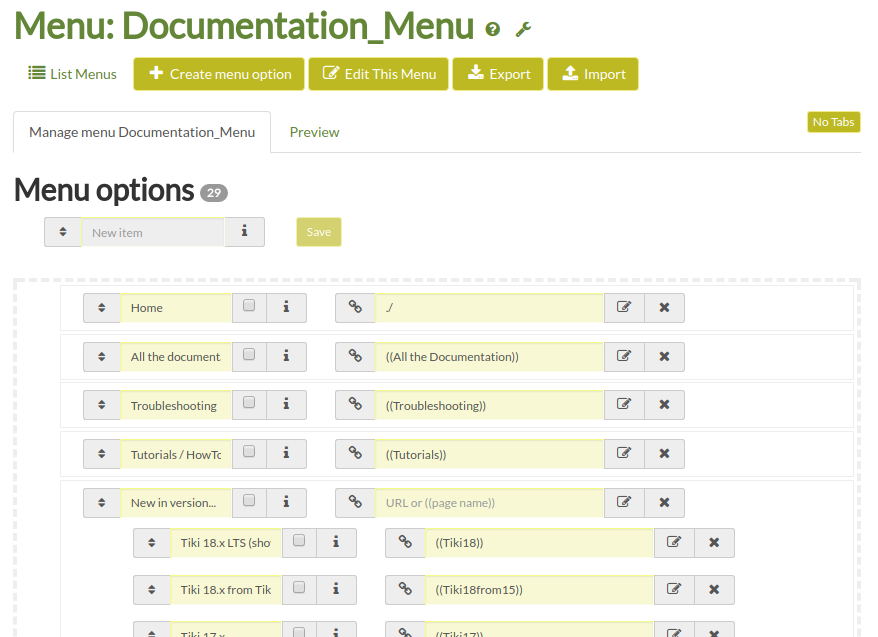
Task: Select checkbox for New in version row
Action: (x=249, y=501)
